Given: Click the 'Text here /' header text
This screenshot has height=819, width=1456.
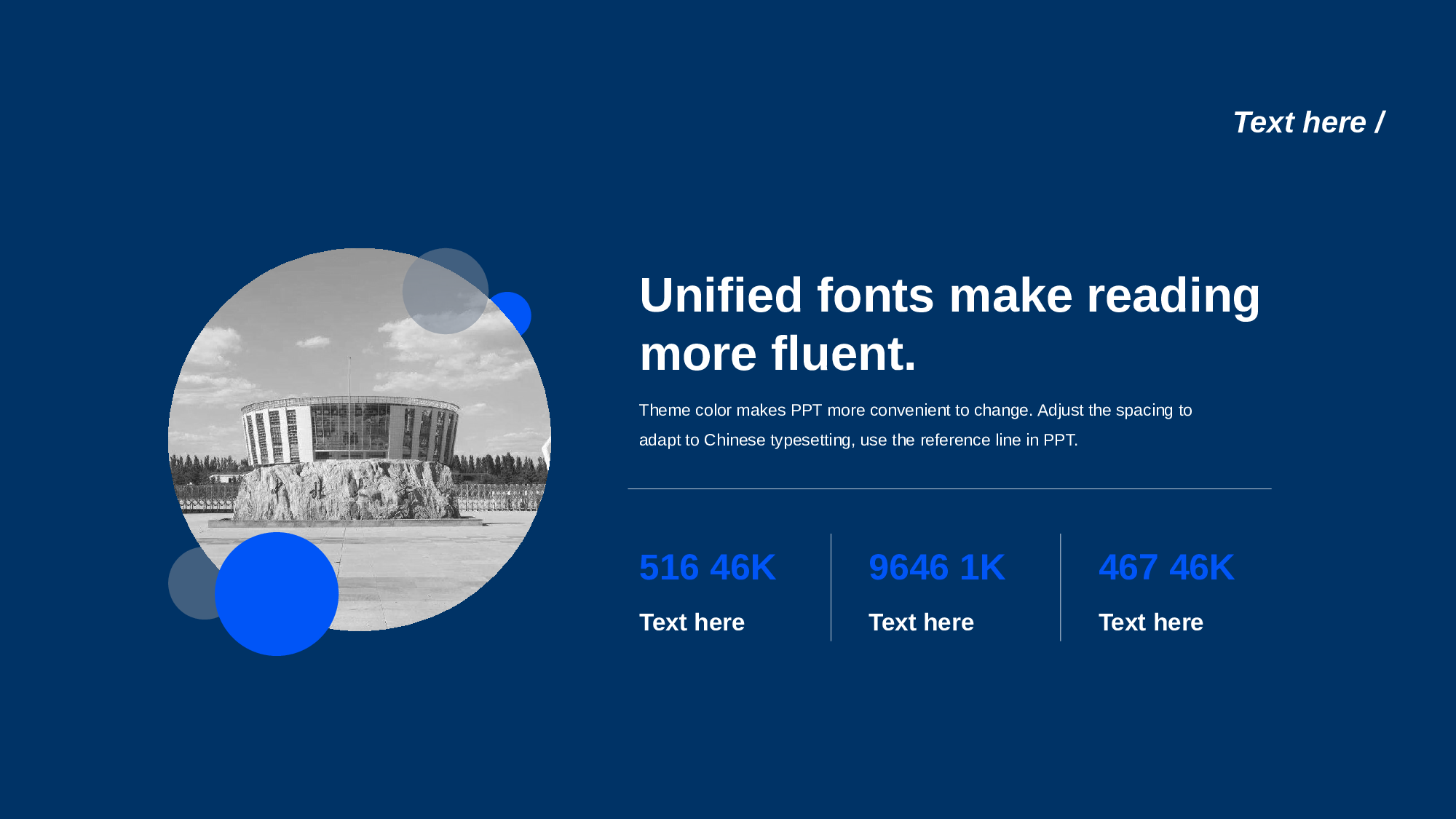Looking at the screenshot, I should (x=1308, y=122).
